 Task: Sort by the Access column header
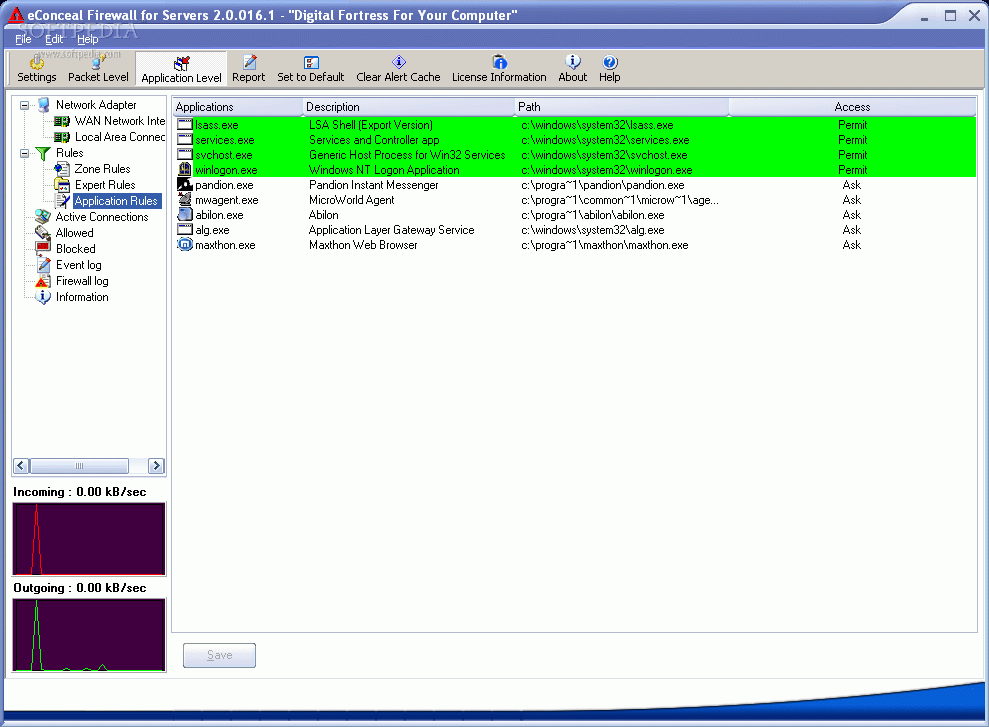click(x=852, y=107)
